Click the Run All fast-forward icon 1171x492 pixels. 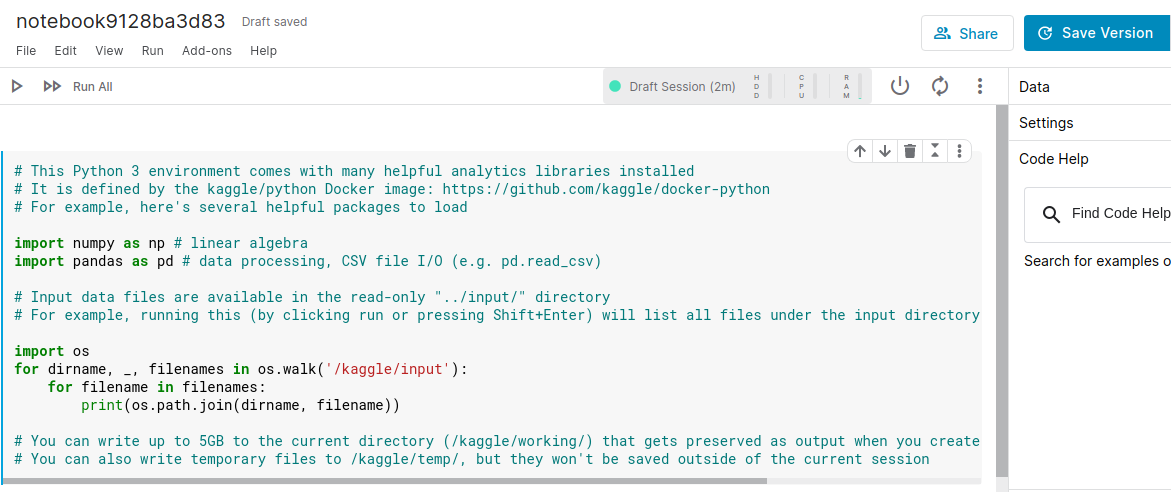pyautogui.click(x=52, y=87)
